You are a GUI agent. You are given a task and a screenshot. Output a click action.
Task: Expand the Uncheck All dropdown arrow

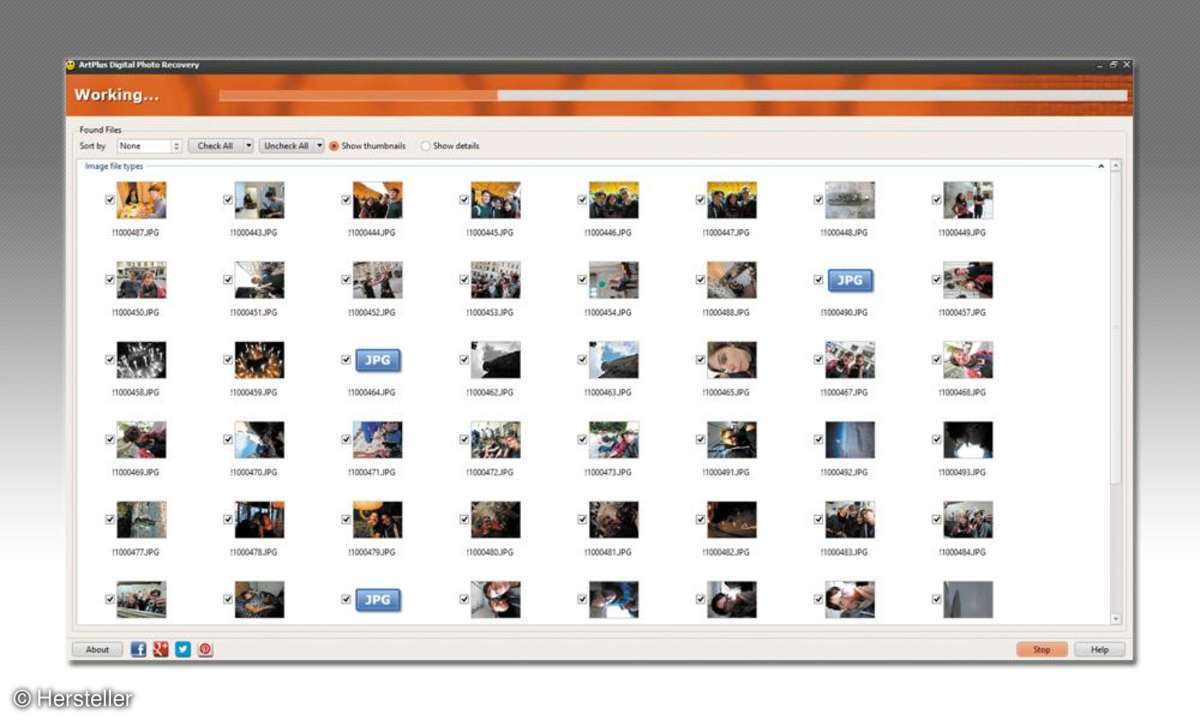pos(320,146)
